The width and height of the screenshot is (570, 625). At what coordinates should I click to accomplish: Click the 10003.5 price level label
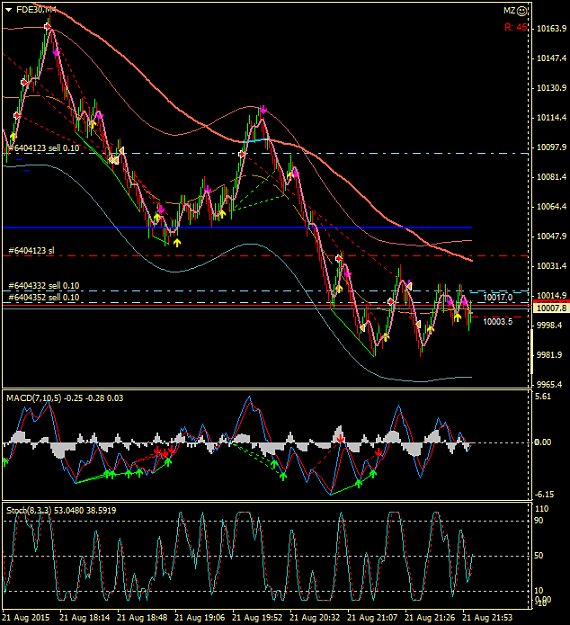click(x=497, y=322)
